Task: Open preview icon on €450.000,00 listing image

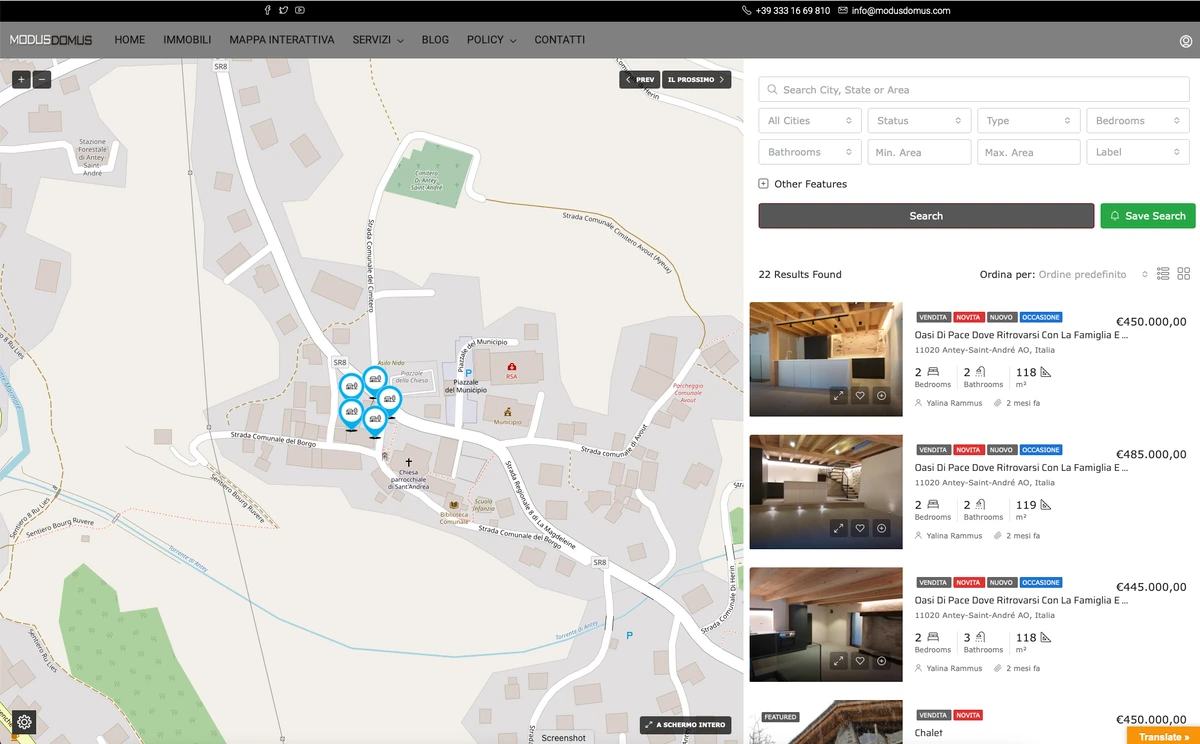Action: 838,395
